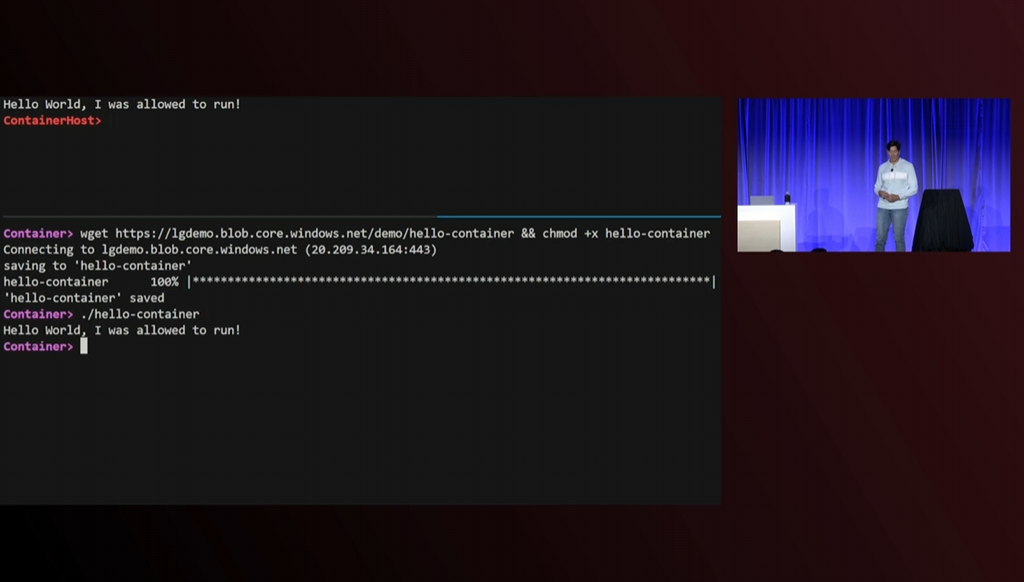Click the speaker video thumbnail
1024x582 pixels.
(x=874, y=175)
